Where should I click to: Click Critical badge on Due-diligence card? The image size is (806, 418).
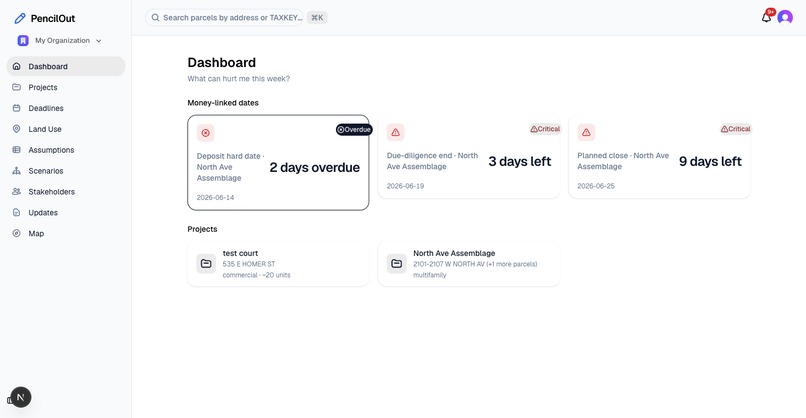pos(545,129)
